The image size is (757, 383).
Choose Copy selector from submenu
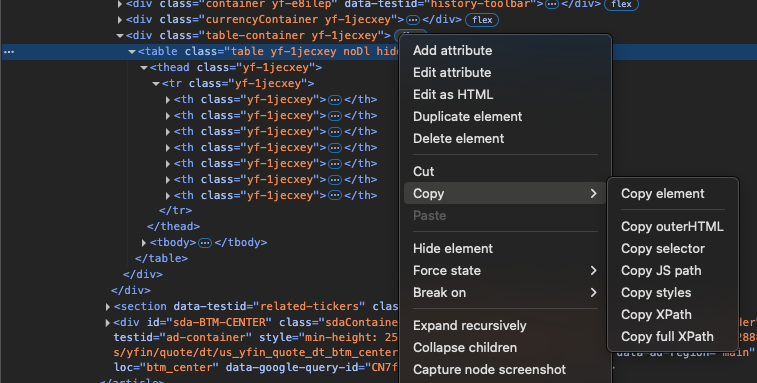(x=663, y=249)
